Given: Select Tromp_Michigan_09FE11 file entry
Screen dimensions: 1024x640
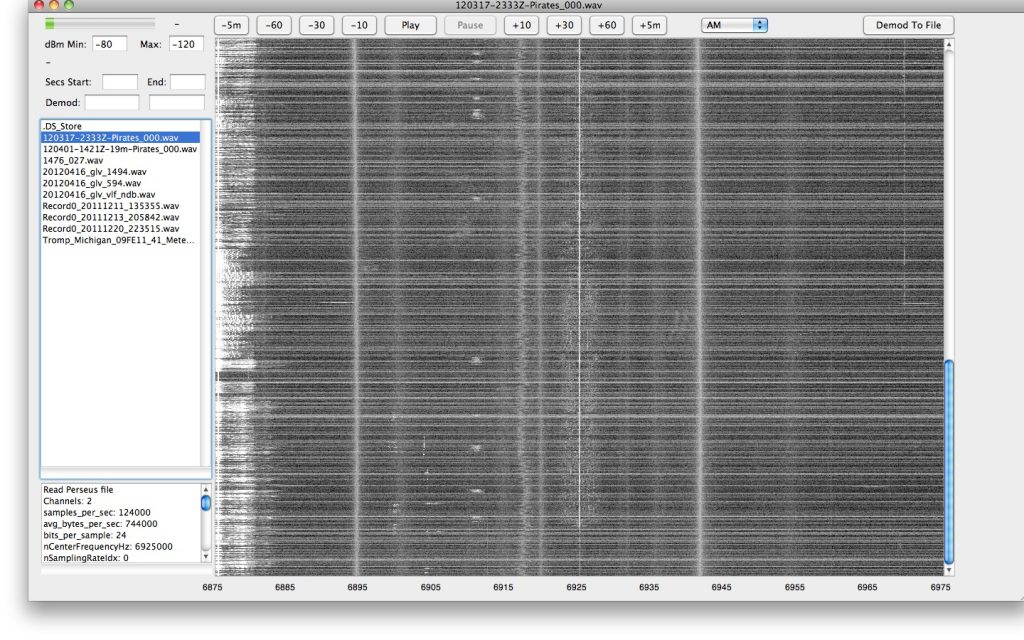Looking at the screenshot, I should coord(120,240).
